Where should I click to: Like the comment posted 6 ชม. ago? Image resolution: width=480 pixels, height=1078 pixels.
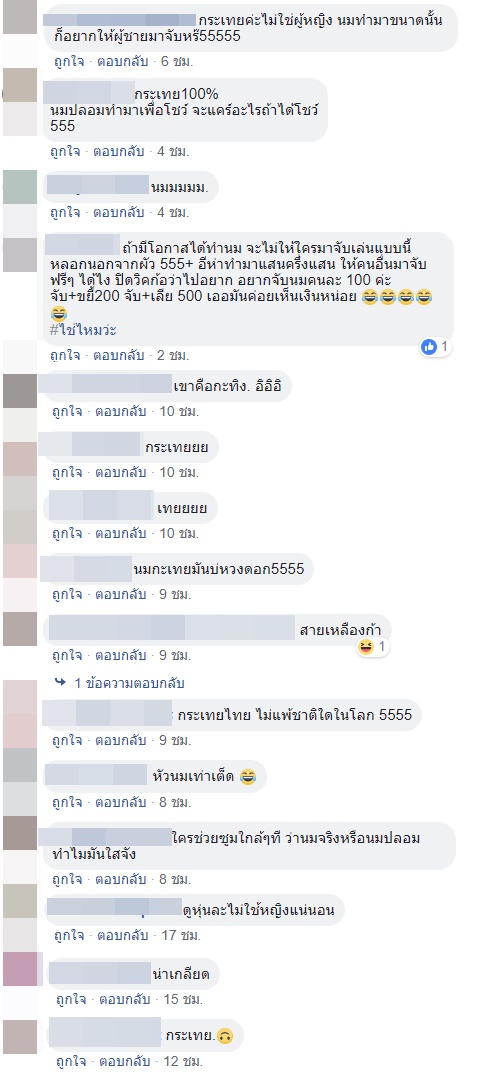(x=67, y=61)
